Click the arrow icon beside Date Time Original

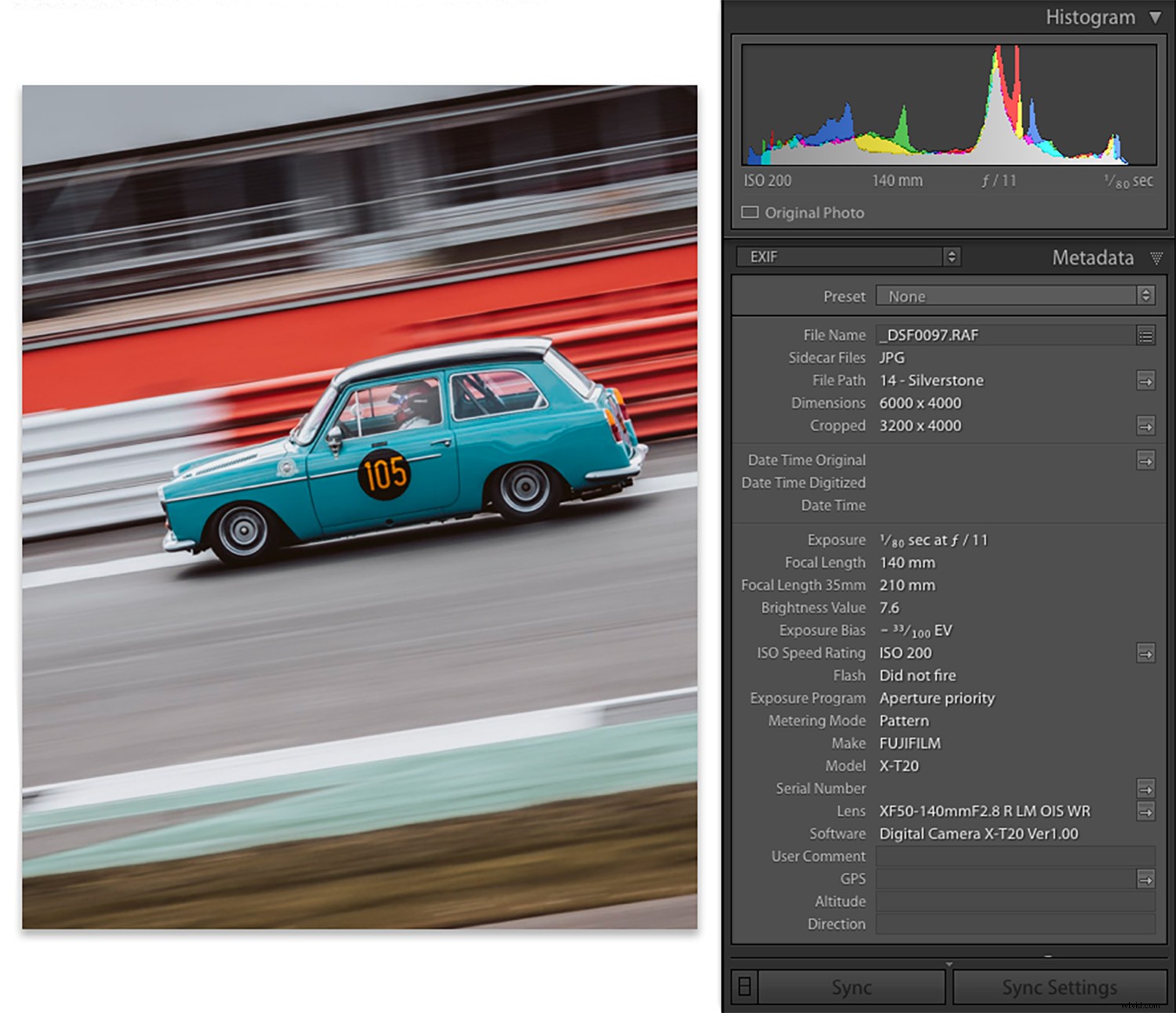point(1146,460)
